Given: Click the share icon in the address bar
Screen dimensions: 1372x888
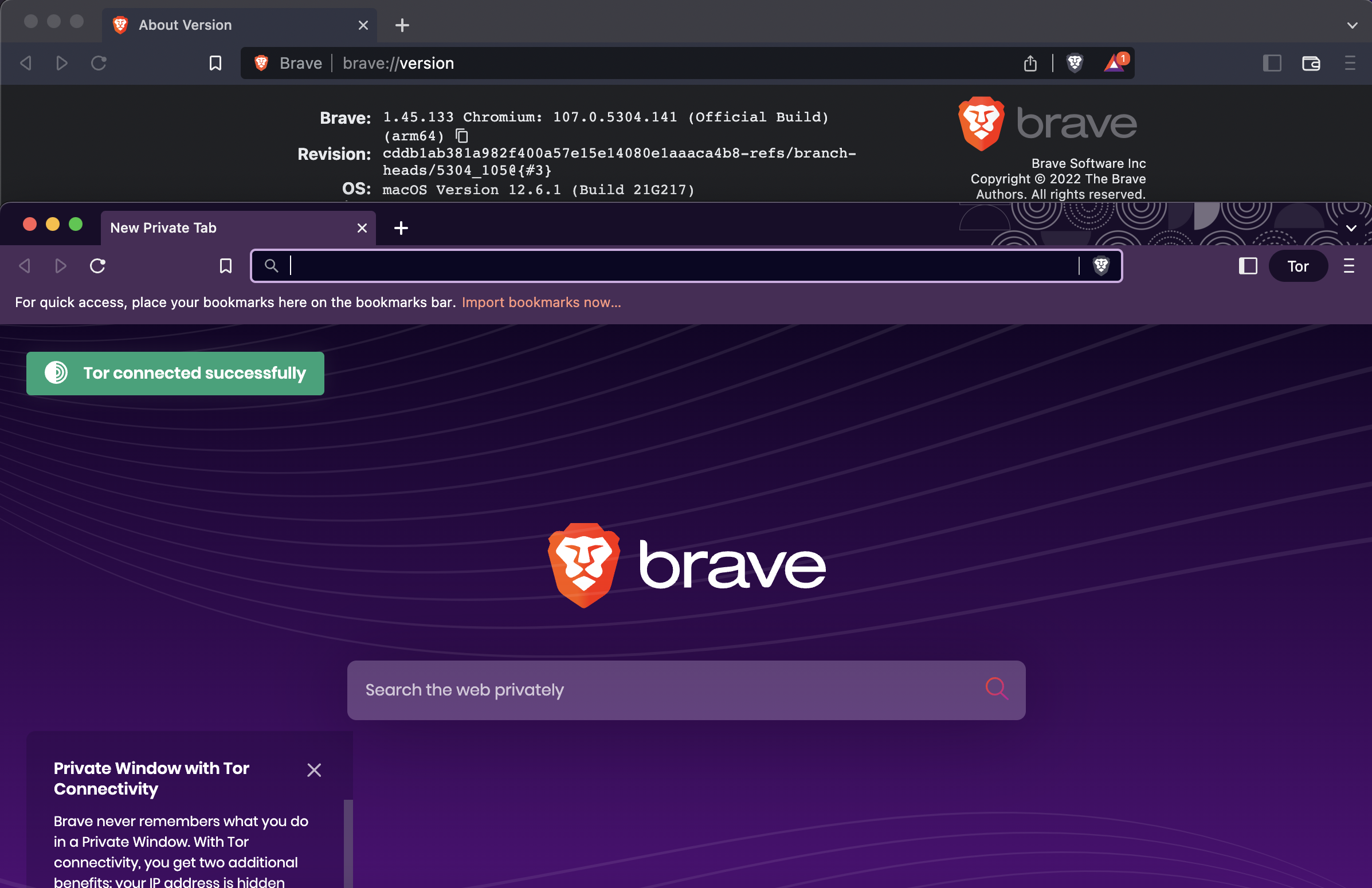Looking at the screenshot, I should [x=1032, y=64].
